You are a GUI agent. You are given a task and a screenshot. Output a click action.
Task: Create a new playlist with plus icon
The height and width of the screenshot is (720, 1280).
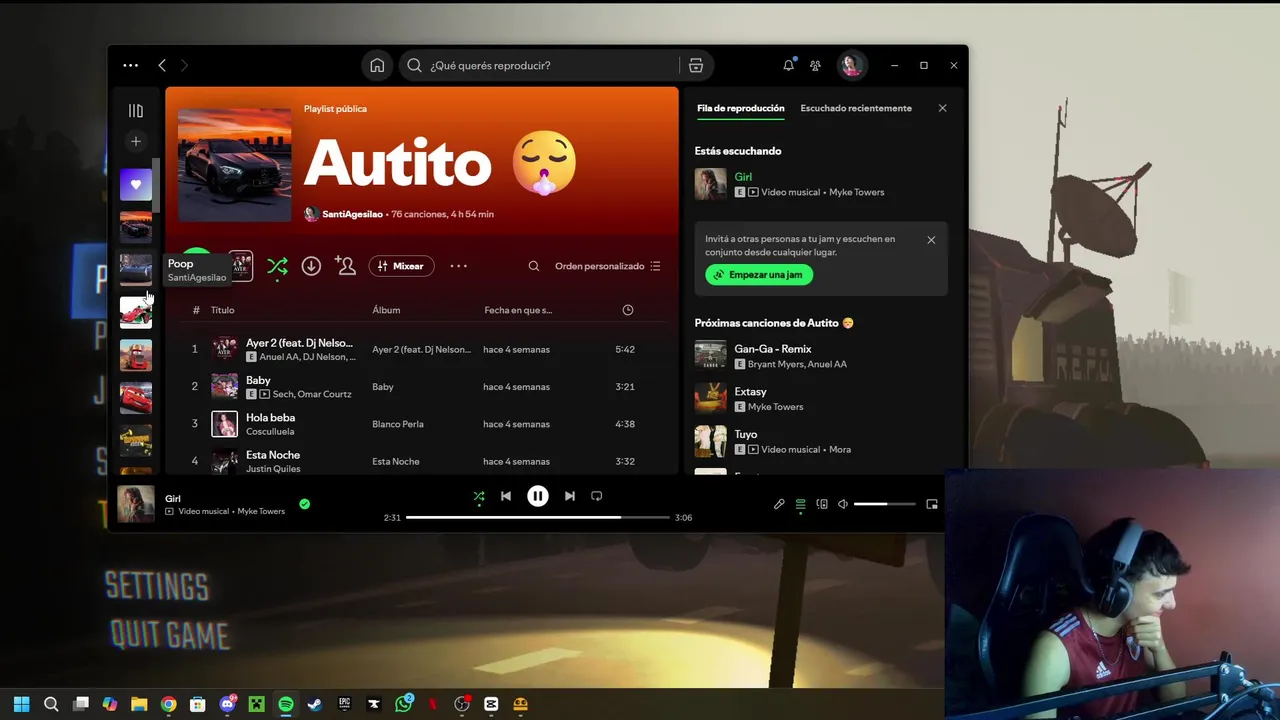click(x=136, y=141)
